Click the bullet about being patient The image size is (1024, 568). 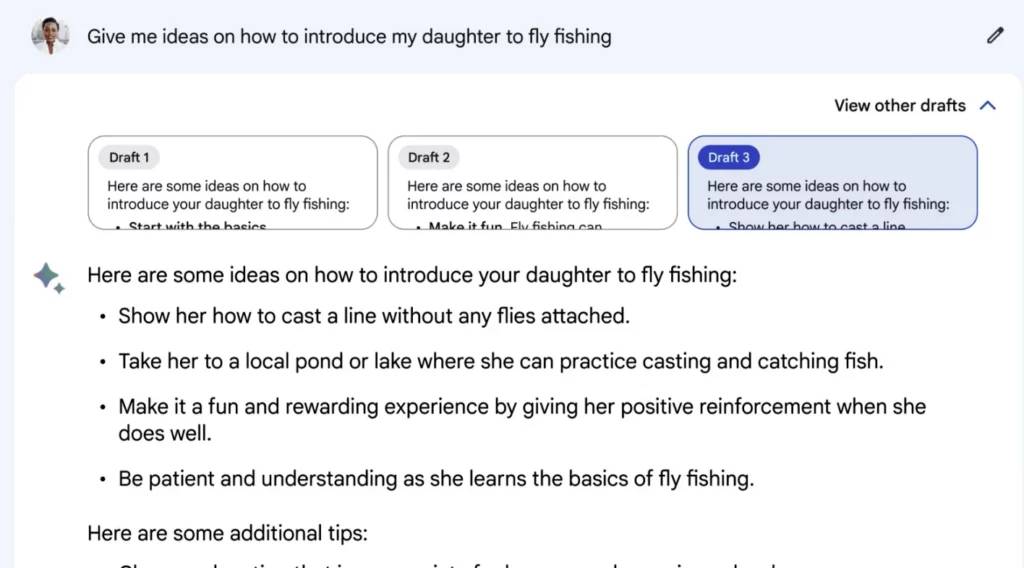pyautogui.click(x=436, y=479)
